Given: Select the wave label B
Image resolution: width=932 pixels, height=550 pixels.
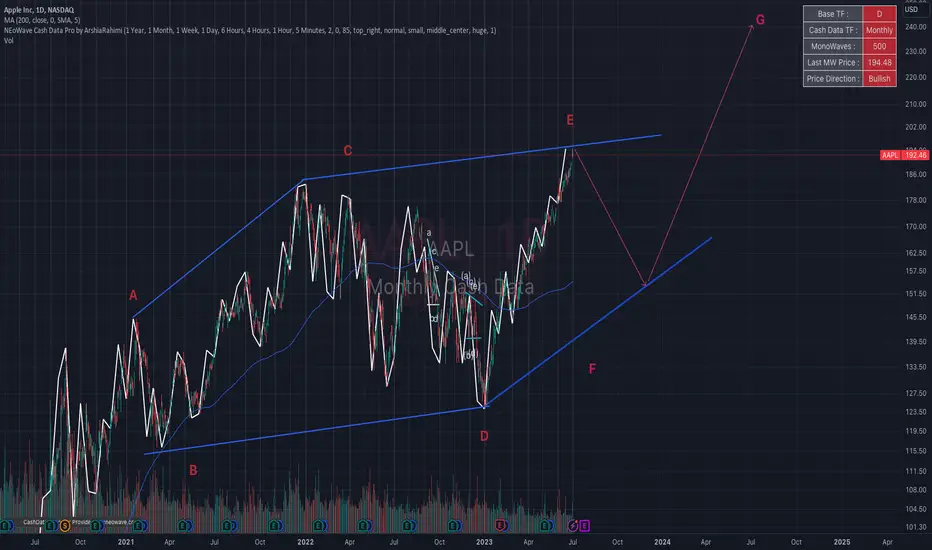Looking at the screenshot, I should coord(193,470).
